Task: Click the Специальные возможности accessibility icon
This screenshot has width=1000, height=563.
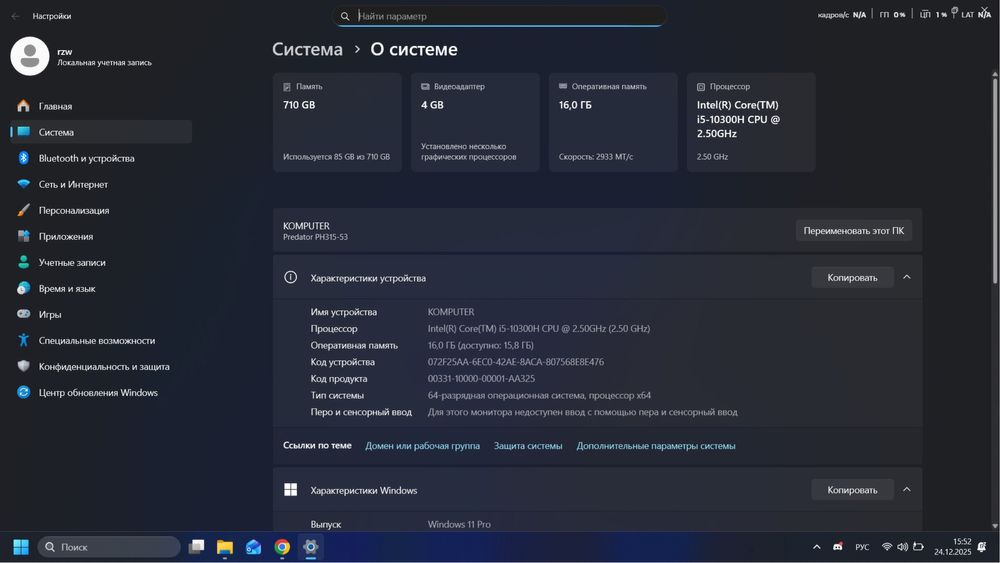Action: pyautogui.click(x=24, y=340)
